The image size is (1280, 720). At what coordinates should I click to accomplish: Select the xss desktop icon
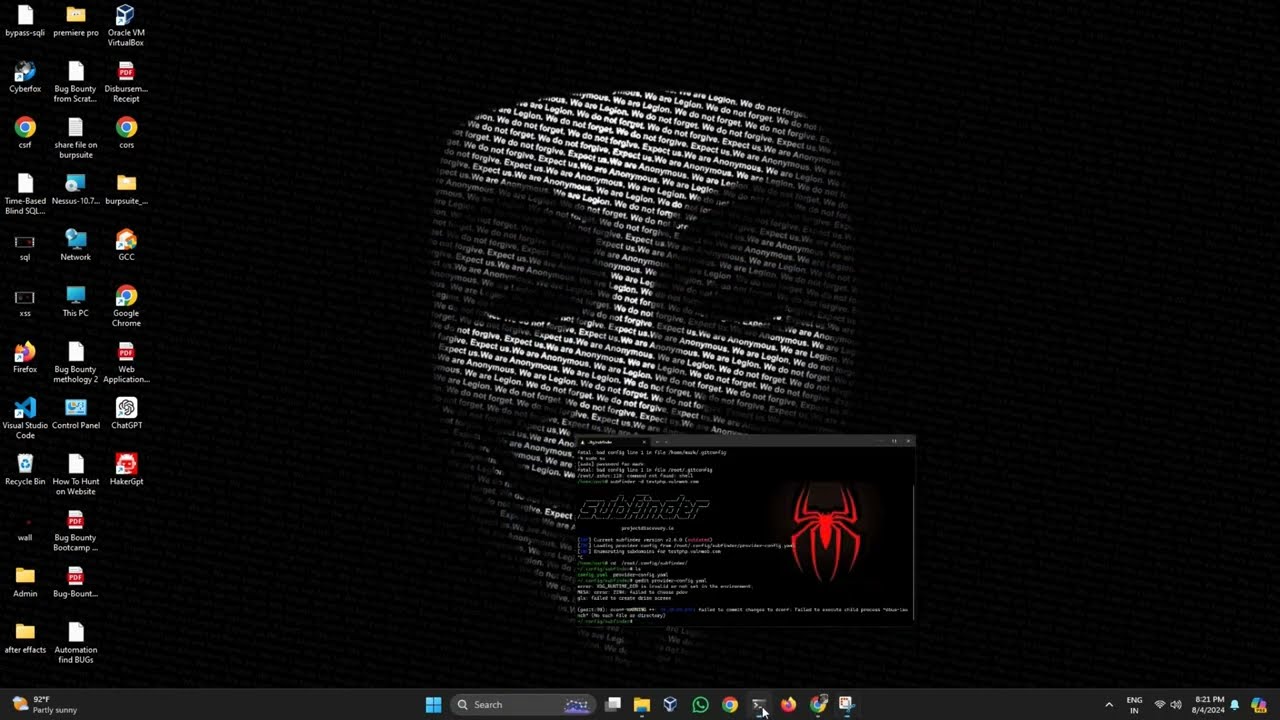point(25,302)
